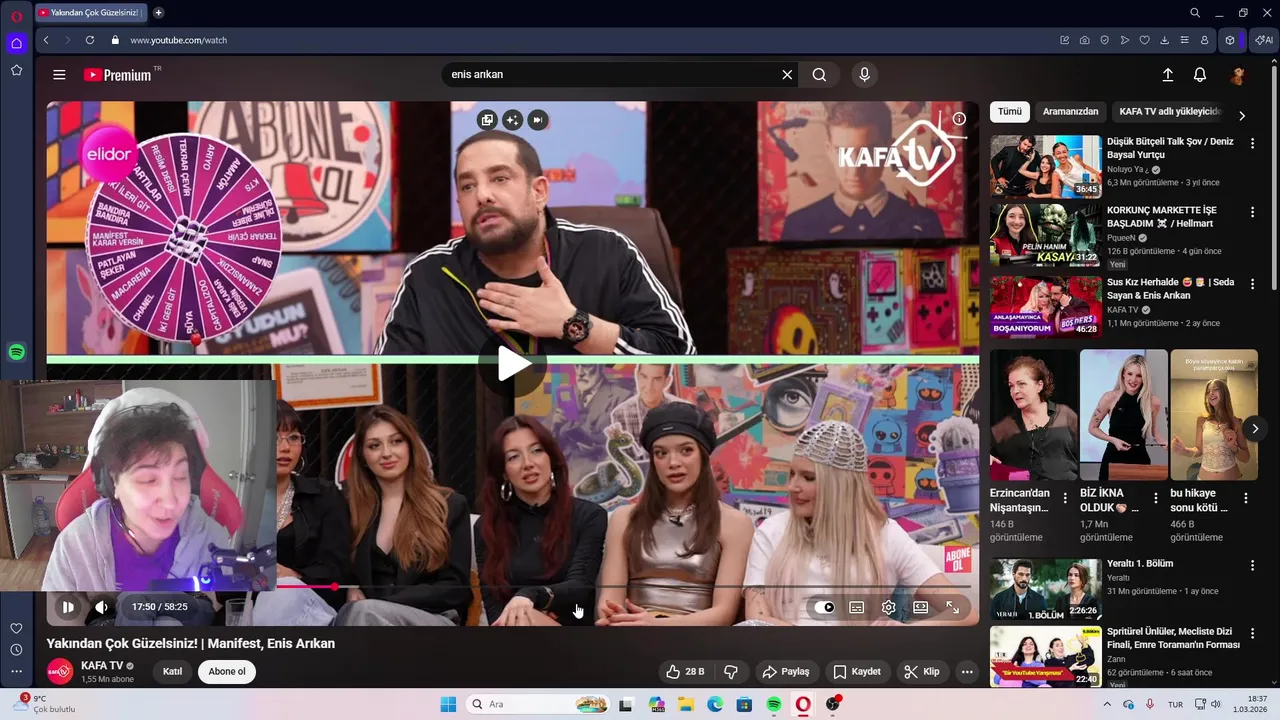This screenshot has height=720, width=1280.
Task: Open 'Düşük Bütçeli Talk Şov' video thumbnail
Action: tap(1045, 166)
